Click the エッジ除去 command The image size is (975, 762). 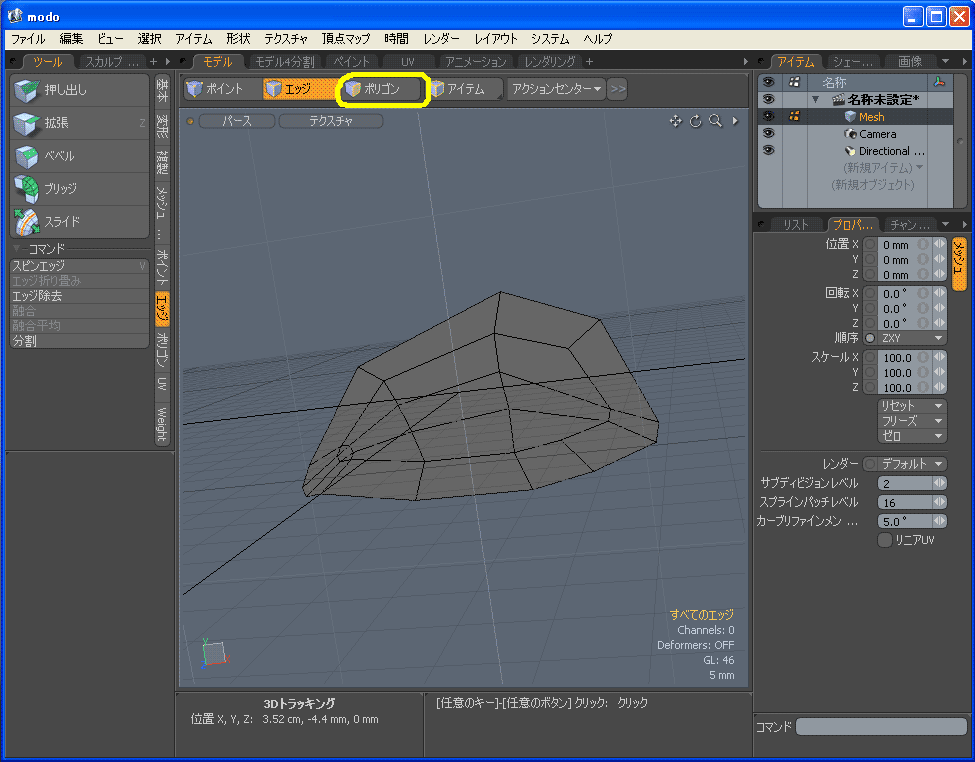pos(80,295)
